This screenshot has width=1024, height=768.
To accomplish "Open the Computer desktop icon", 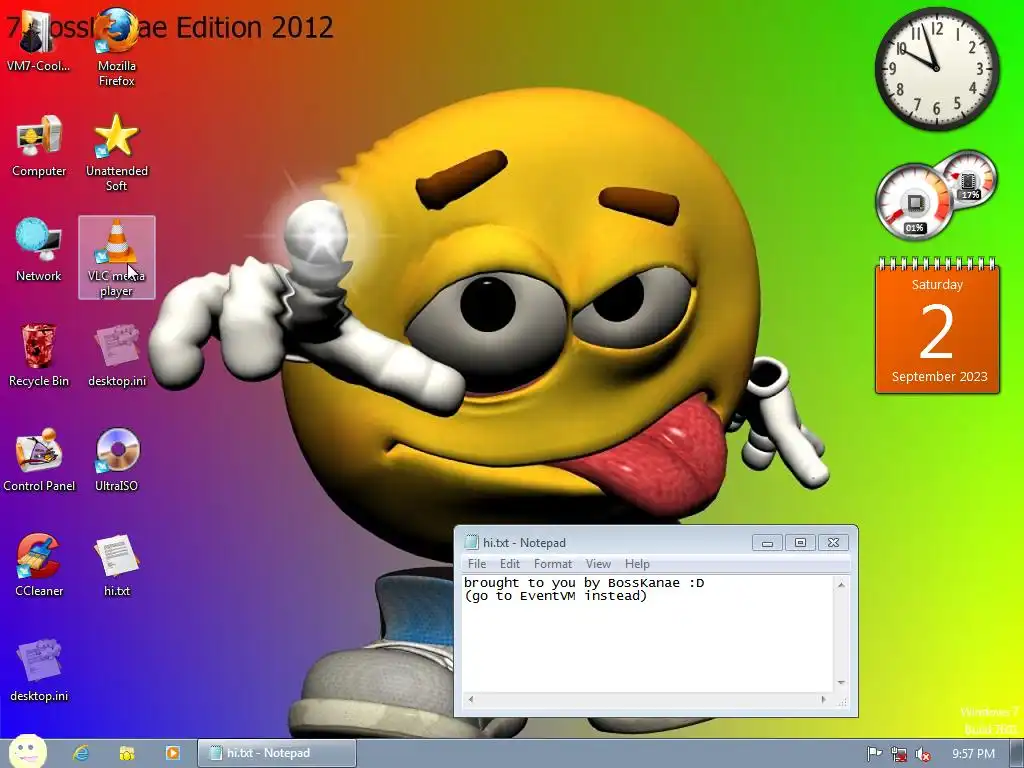I will [x=39, y=145].
